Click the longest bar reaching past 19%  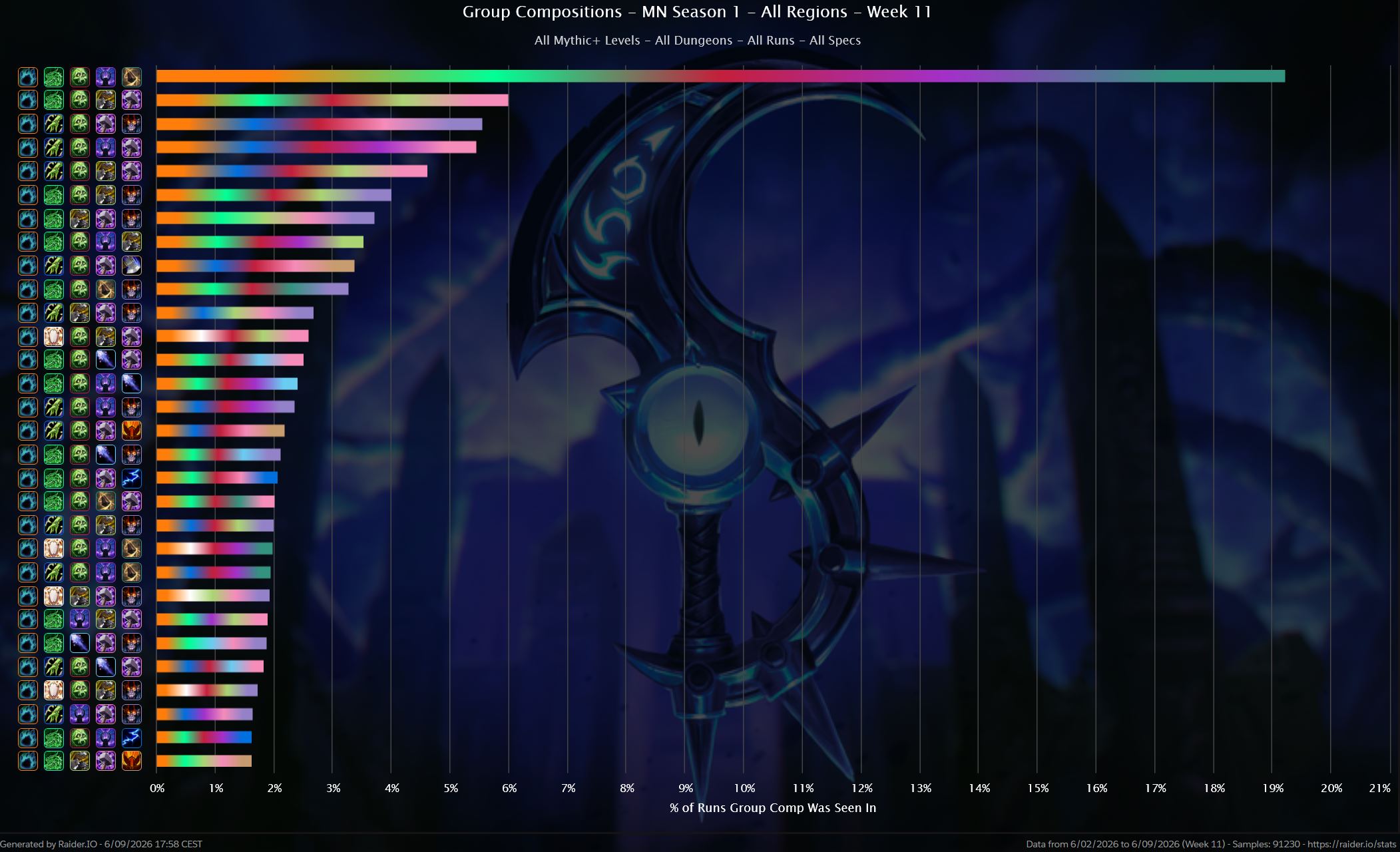click(720, 77)
